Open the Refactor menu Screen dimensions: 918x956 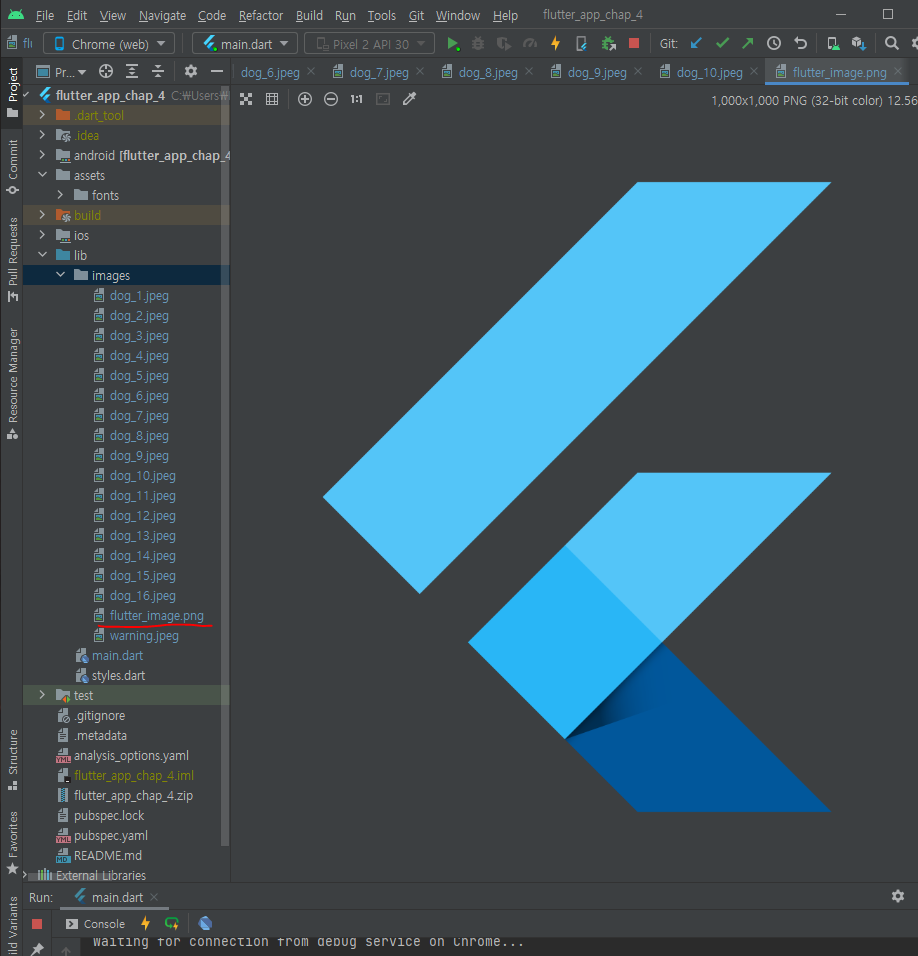click(x=261, y=15)
